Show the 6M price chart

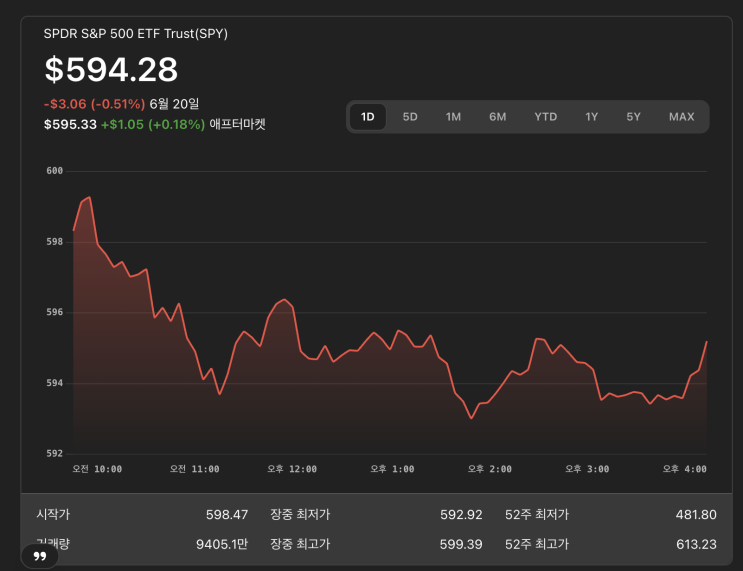coord(498,117)
